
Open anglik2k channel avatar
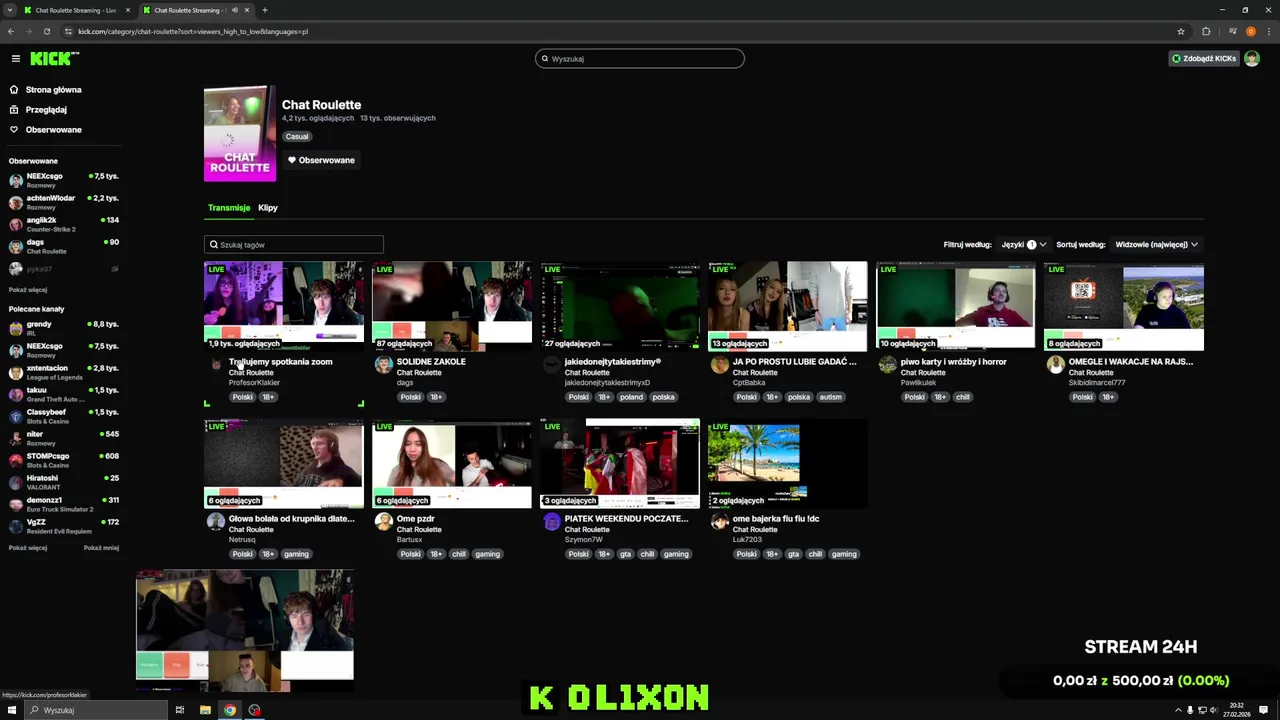pos(16,225)
